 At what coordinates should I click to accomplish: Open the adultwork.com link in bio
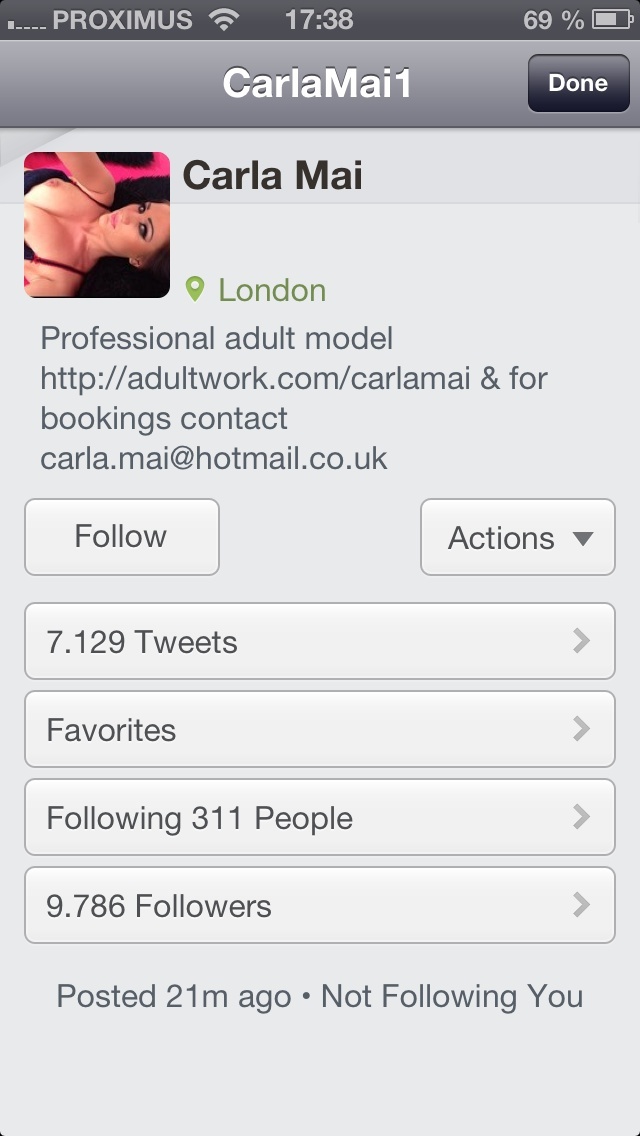click(255, 378)
